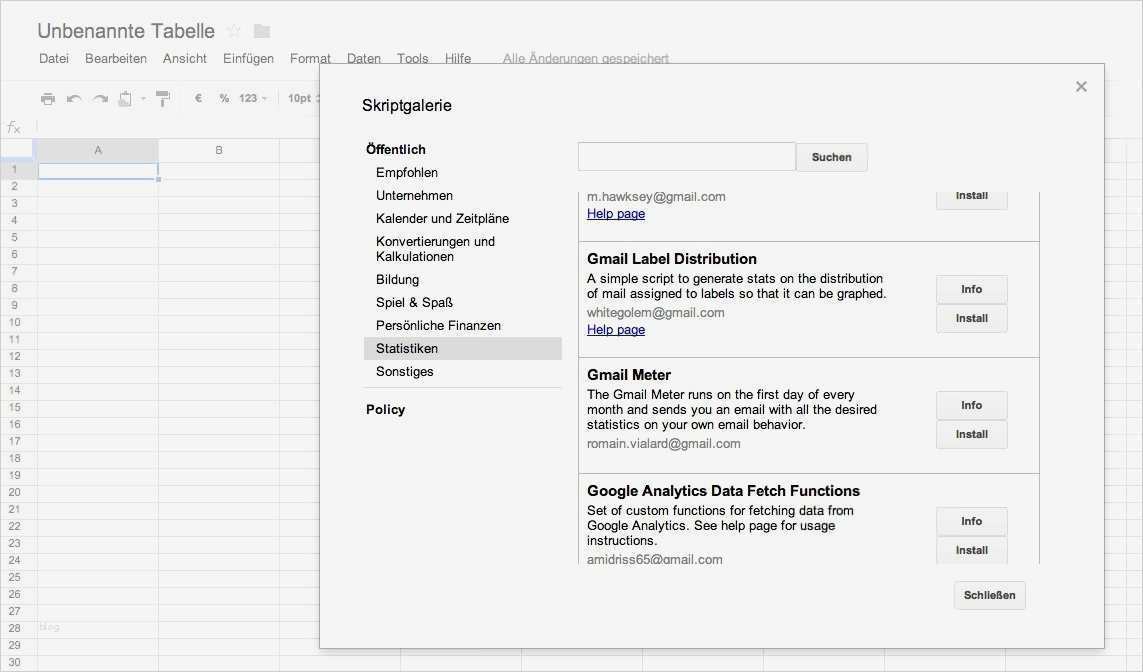Open Help page link for Gmail Label Distribution
The height and width of the screenshot is (672, 1143).
coord(616,330)
